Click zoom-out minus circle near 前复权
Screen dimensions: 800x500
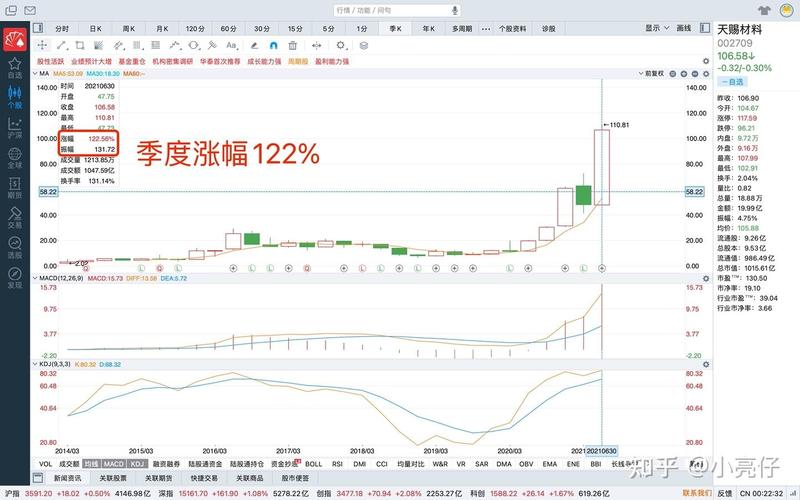coord(694,73)
